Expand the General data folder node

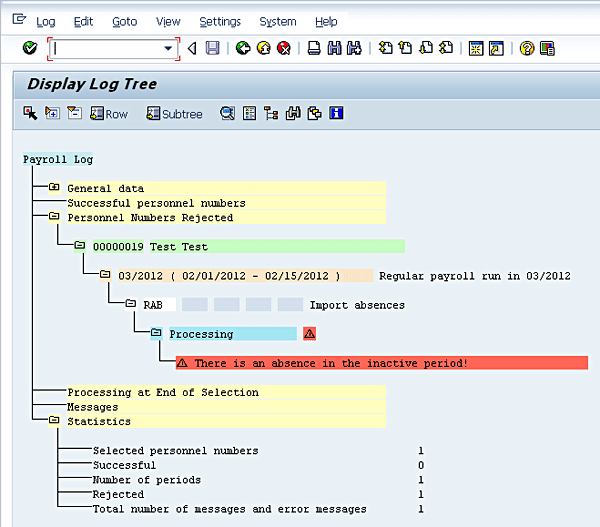point(54,188)
